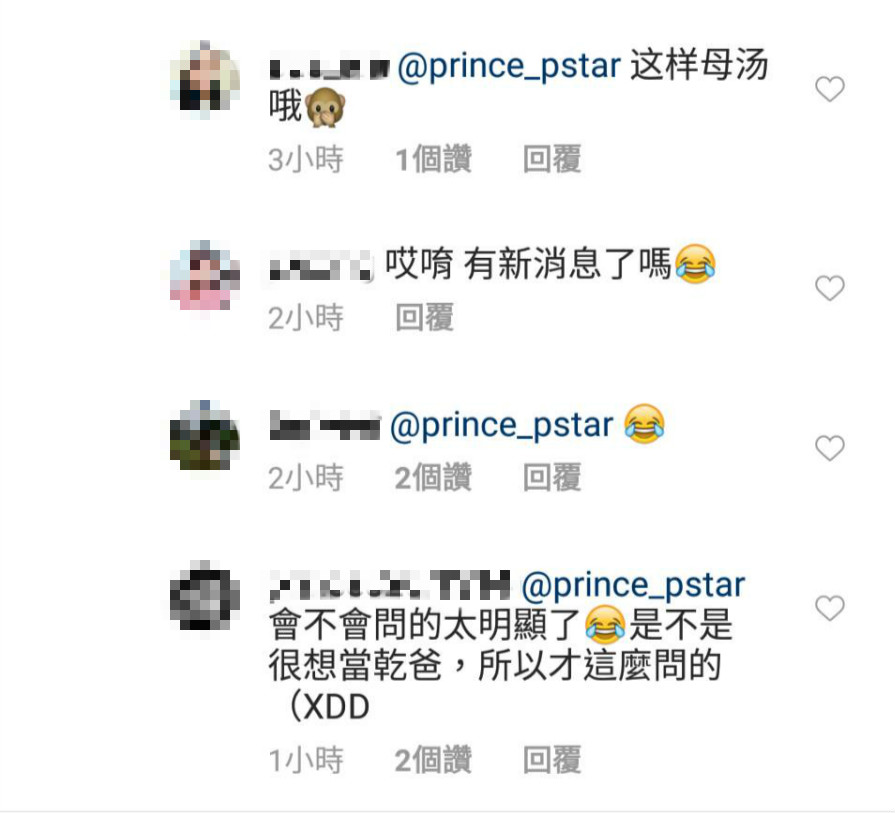Viewport: 895px width, 813px height.
Task: Open second commenter's pink avatar
Action: (x=205, y=275)
